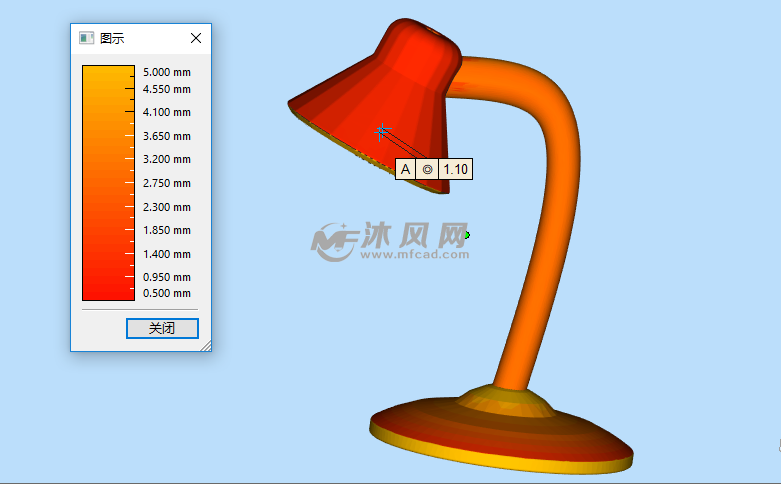Image resolution: width=781 pixels, height=484 pixels.
Task: Click the 2.750 mm scale label
Action: (166, 183)
